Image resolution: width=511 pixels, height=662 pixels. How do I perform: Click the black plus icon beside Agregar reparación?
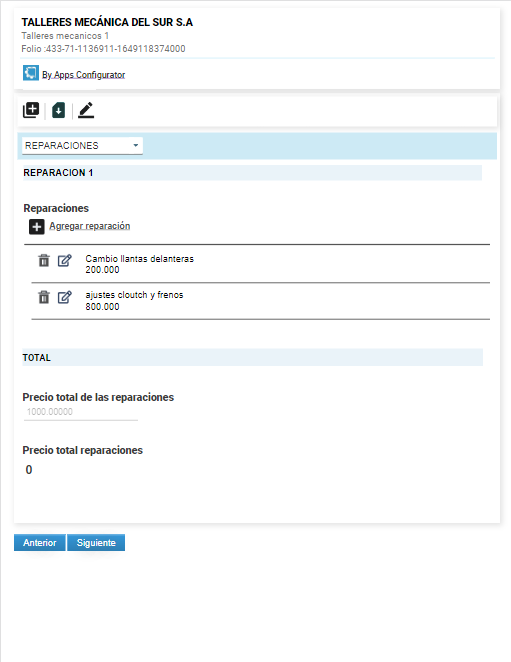tap(37, 227)
